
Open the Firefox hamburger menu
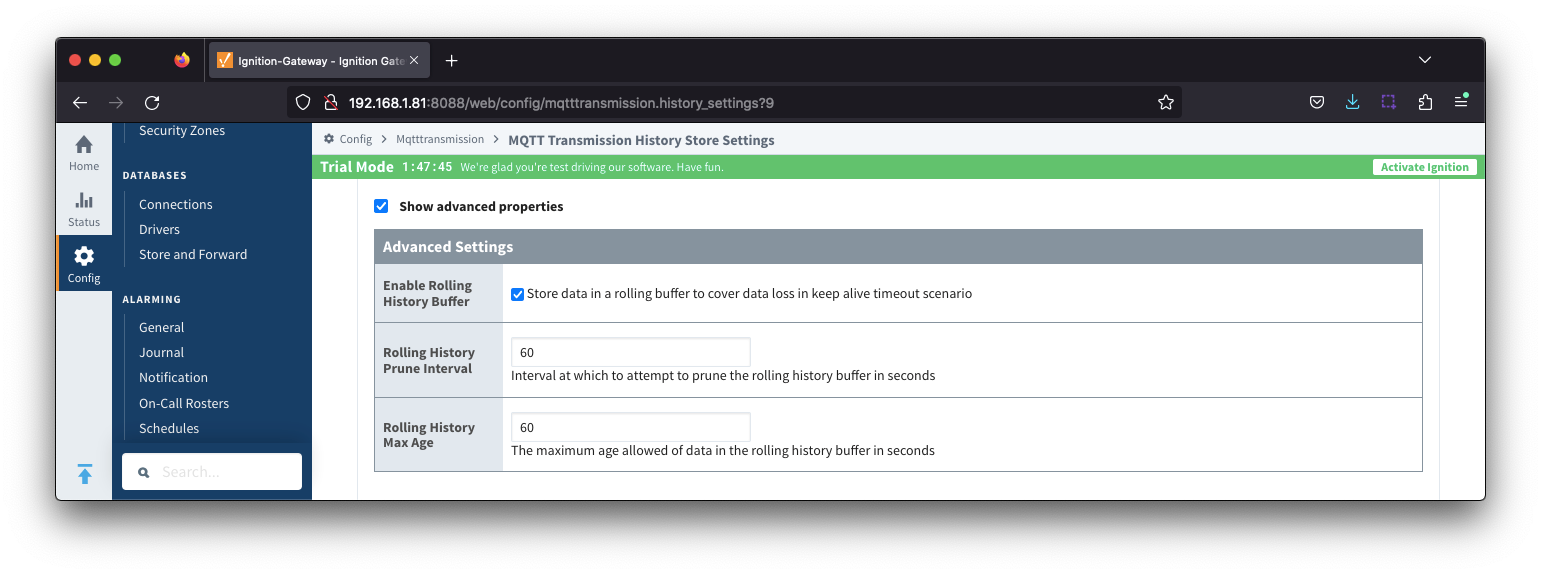click(1461, 102)
